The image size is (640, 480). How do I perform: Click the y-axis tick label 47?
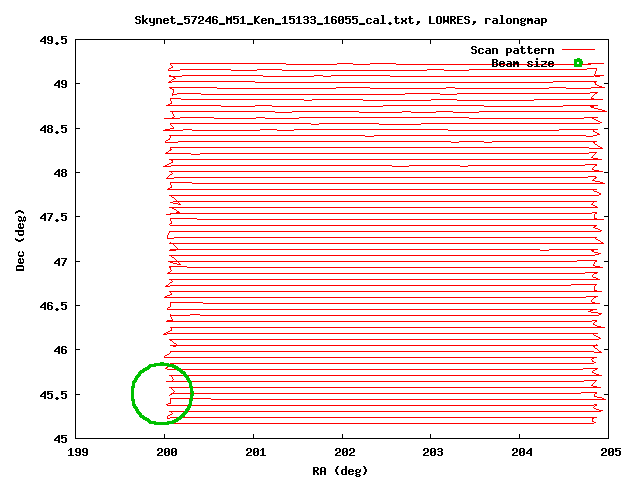[x=60, y=262]
